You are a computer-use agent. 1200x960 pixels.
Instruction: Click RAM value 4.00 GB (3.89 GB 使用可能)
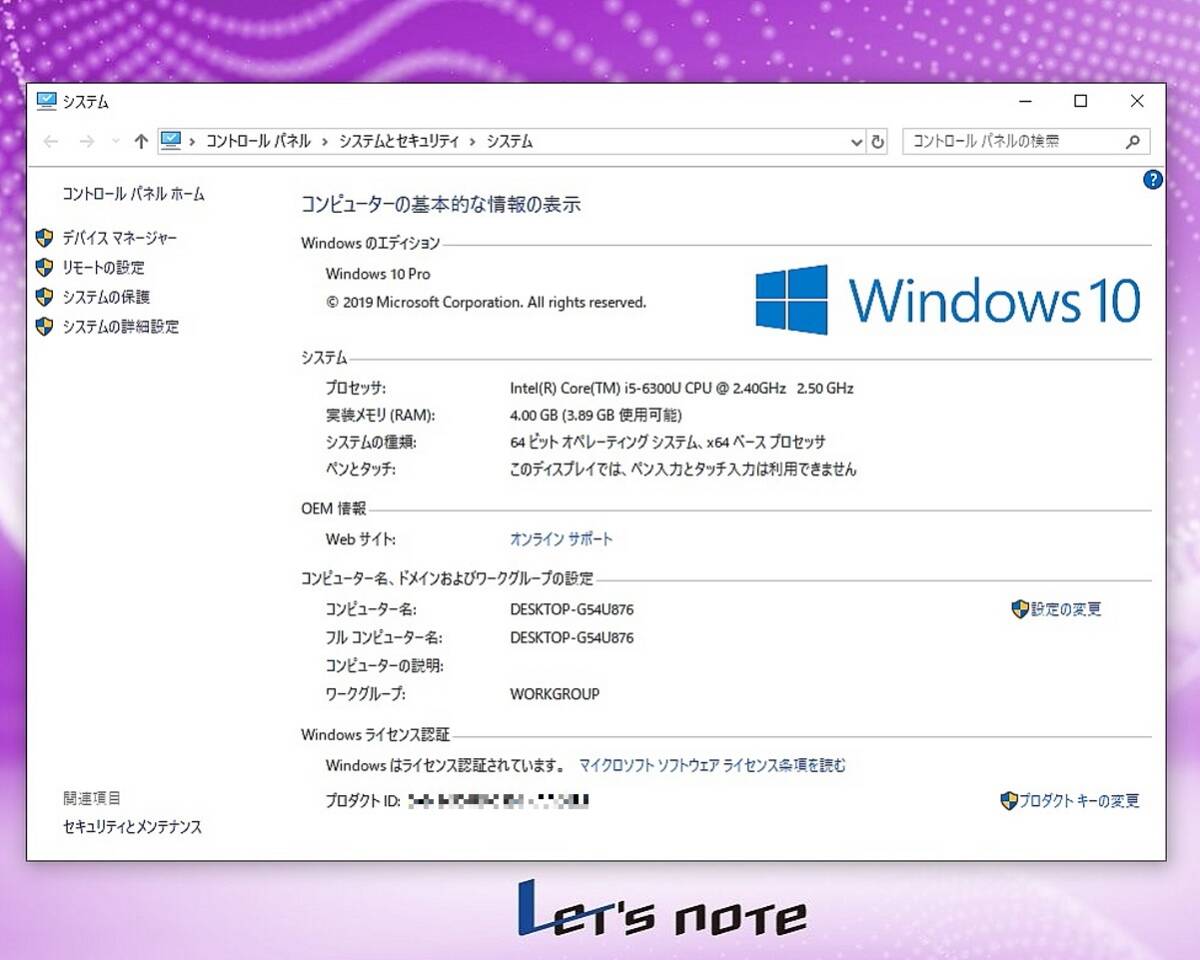[596, 415]
